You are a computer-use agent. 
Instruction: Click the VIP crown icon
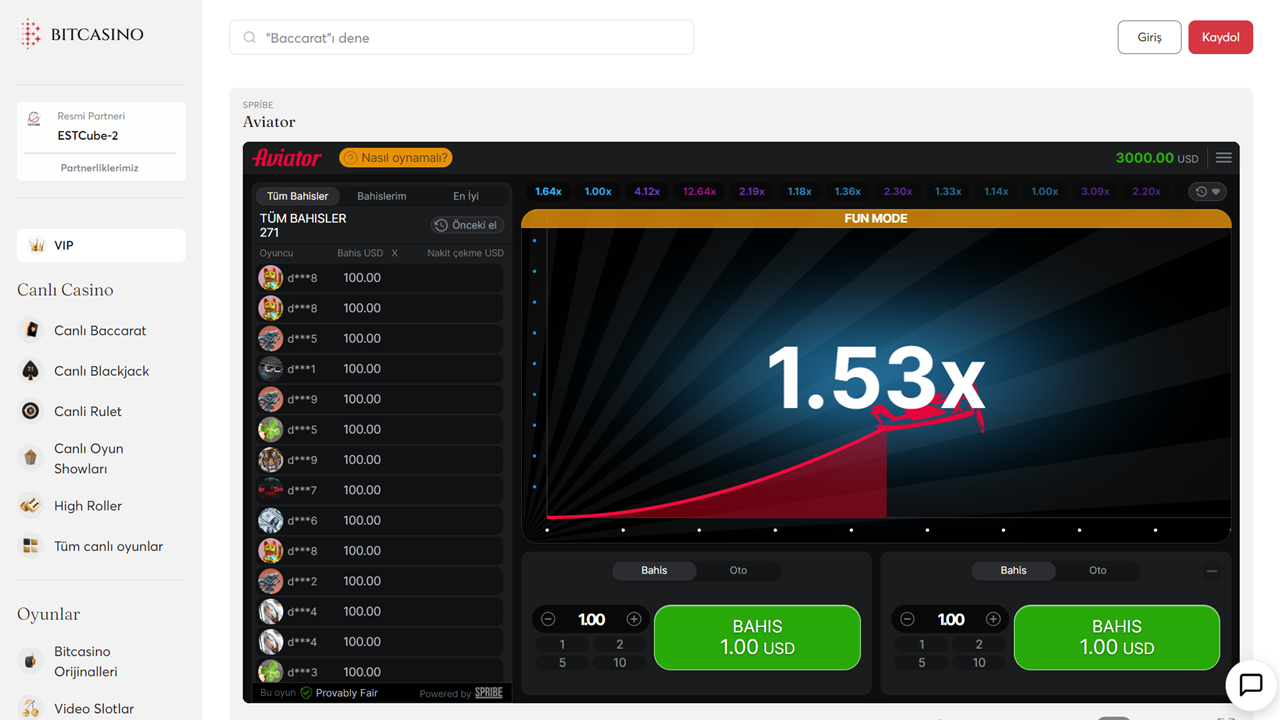tap(37, 245)
